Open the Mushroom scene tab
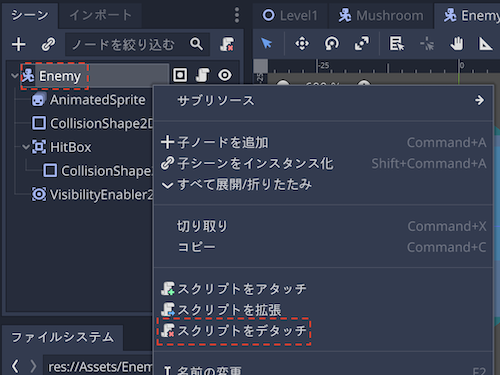The width and height of the screenshot is (500, 375). pos(381,15)
